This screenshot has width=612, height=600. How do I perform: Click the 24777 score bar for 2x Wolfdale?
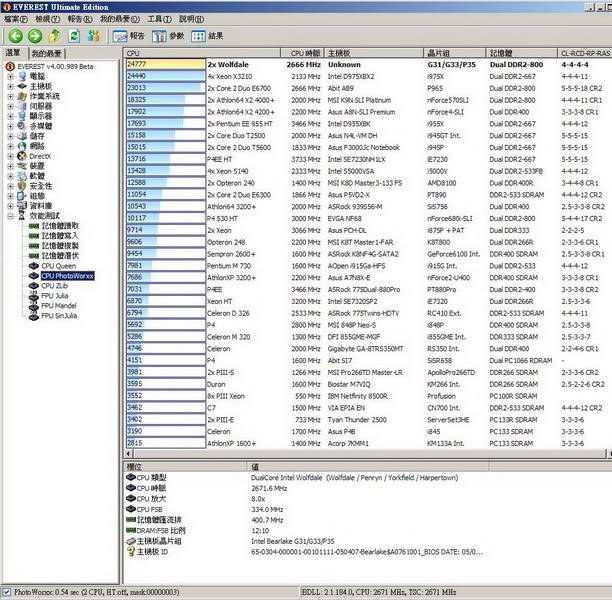pos(165,64)
